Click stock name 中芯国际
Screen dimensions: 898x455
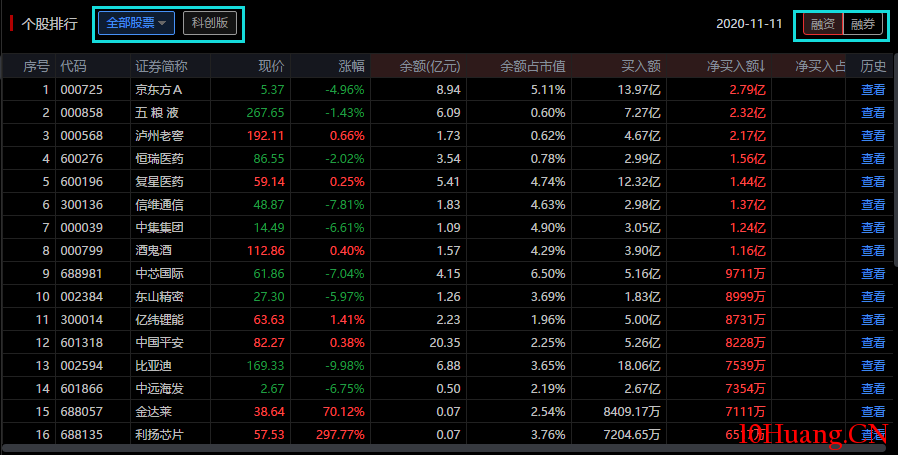pos(159,274)
